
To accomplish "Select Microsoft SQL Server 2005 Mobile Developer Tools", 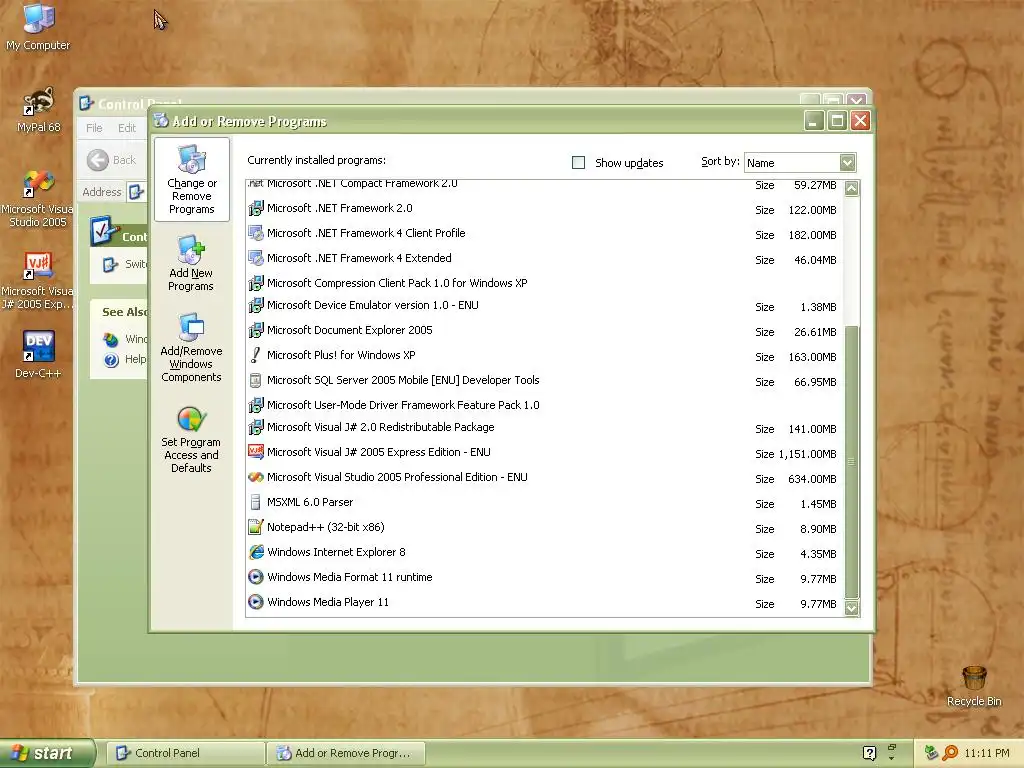I will pyautogui.click(x=545, y=381).
